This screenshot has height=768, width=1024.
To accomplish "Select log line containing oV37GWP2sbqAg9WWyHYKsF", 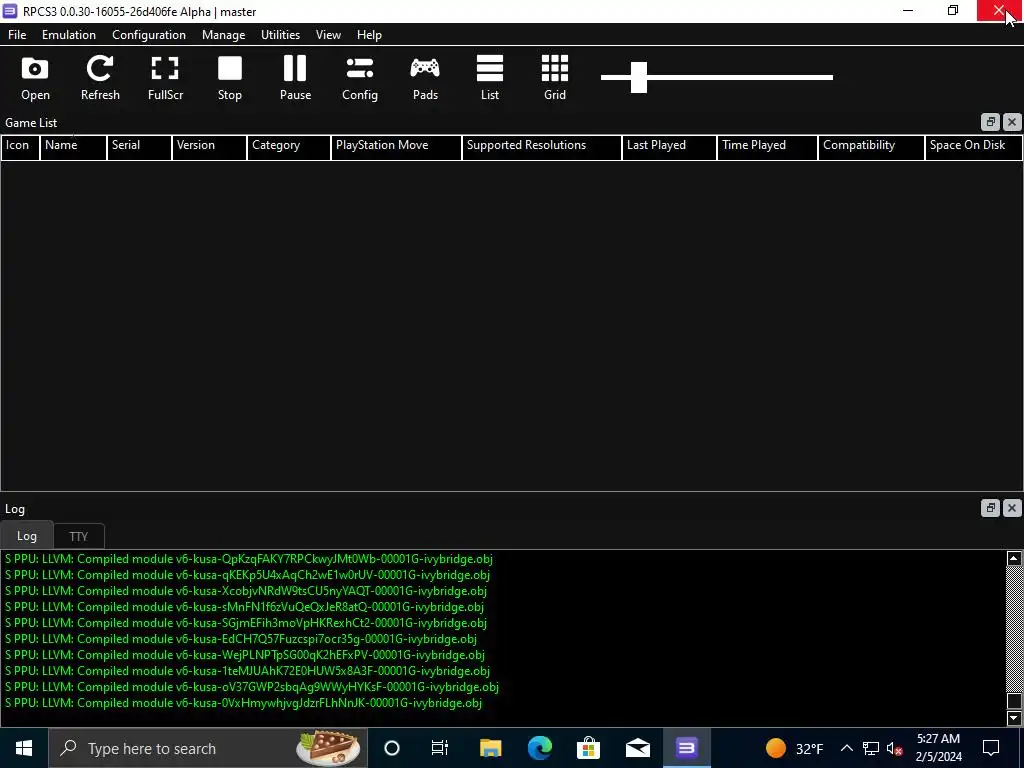I will click(x=251, y=687).
